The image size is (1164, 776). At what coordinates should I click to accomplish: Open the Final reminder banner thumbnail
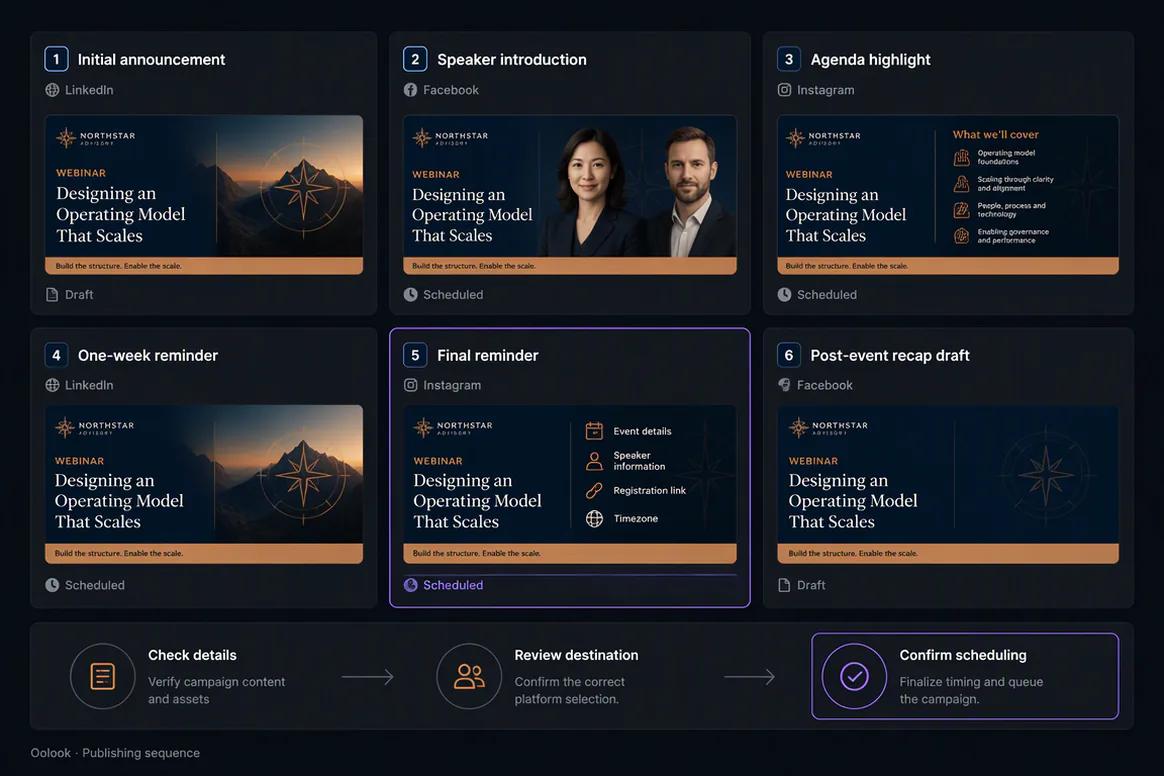[570, 484]
